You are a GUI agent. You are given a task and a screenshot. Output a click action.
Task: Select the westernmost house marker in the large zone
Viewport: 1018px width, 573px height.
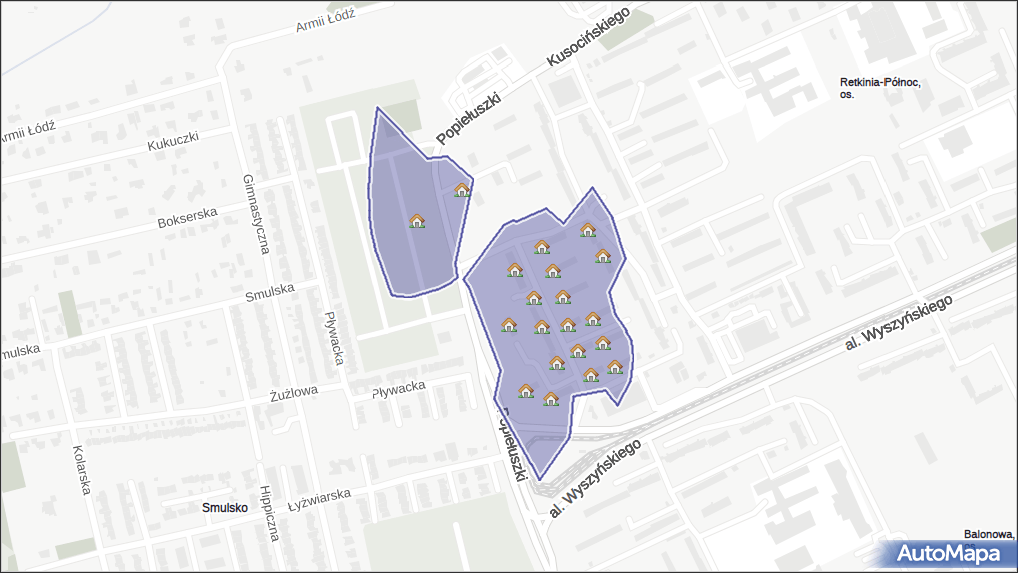pos(509,325)
